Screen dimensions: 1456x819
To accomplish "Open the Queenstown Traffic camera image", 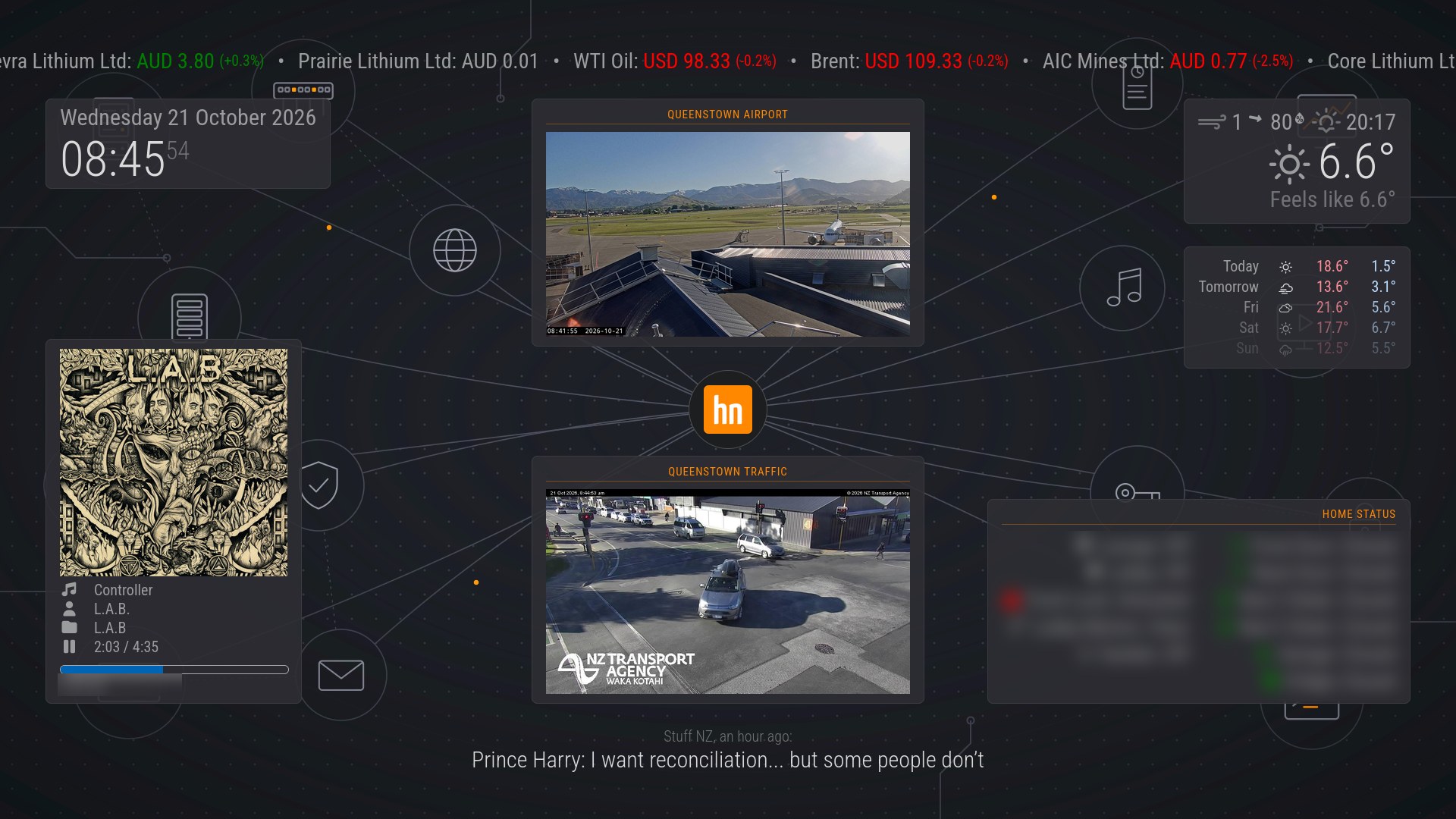I will click(728, 591).
